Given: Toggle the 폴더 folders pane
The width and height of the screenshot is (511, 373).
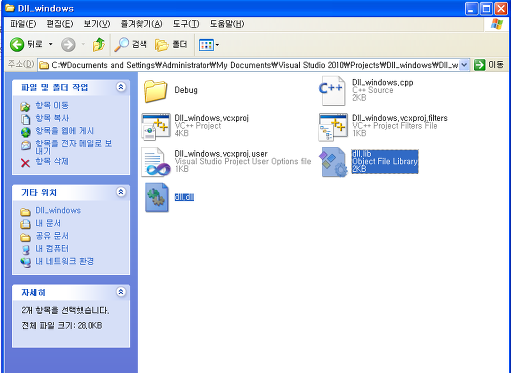Looking at the screenshot, I should pos(171,44).
